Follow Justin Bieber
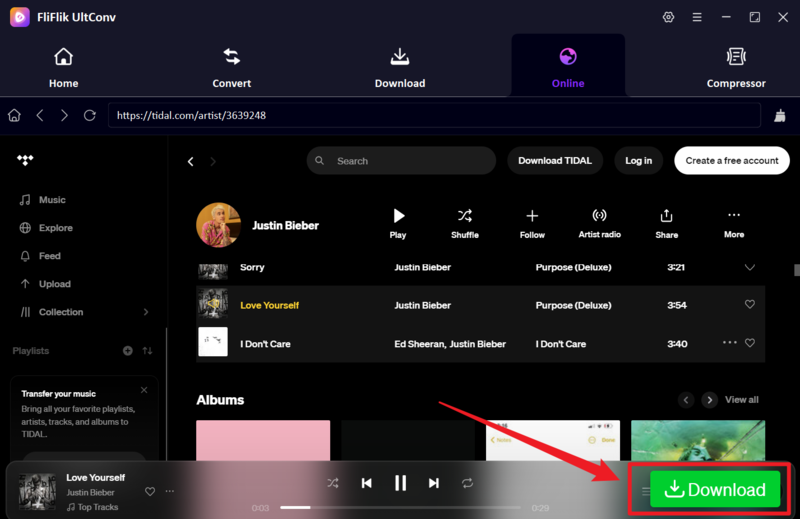The height and width of the screenshot is (519, 800). (532, 224)
